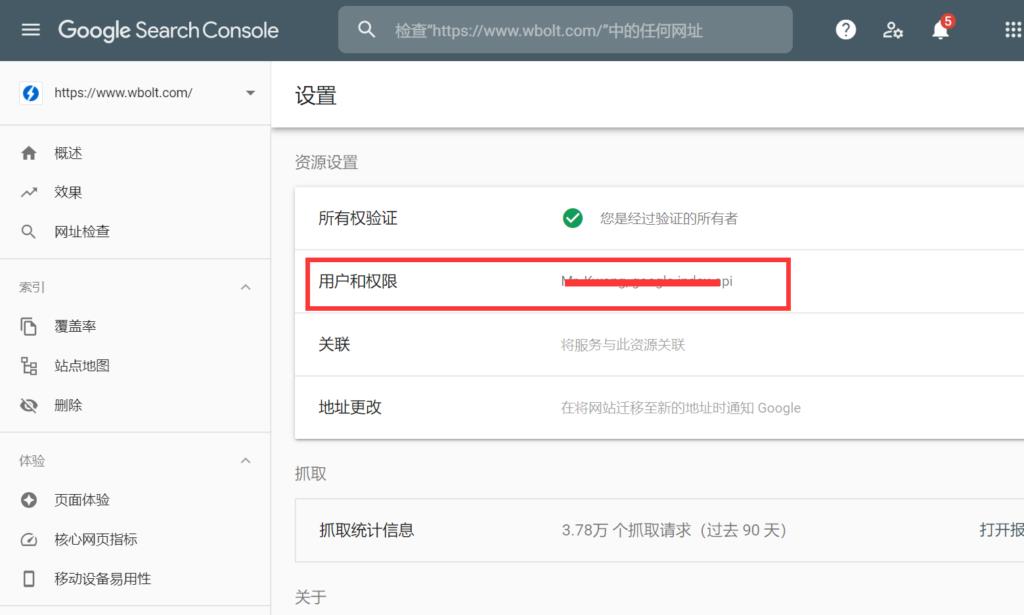Click the 页面体验 circle-plus icon

pos(29,500)
